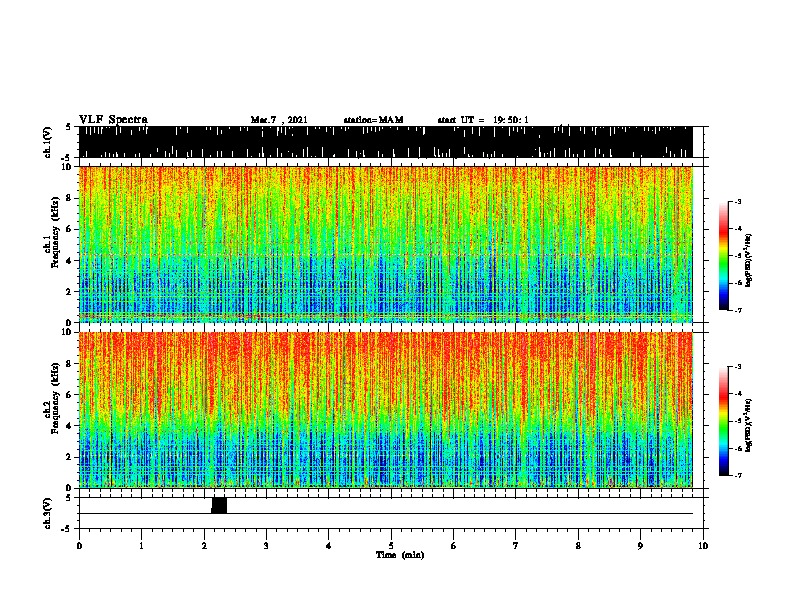Select the date text "Mar.7, 2021"
The width and height of the screenshot is (792, 612).
279,120
